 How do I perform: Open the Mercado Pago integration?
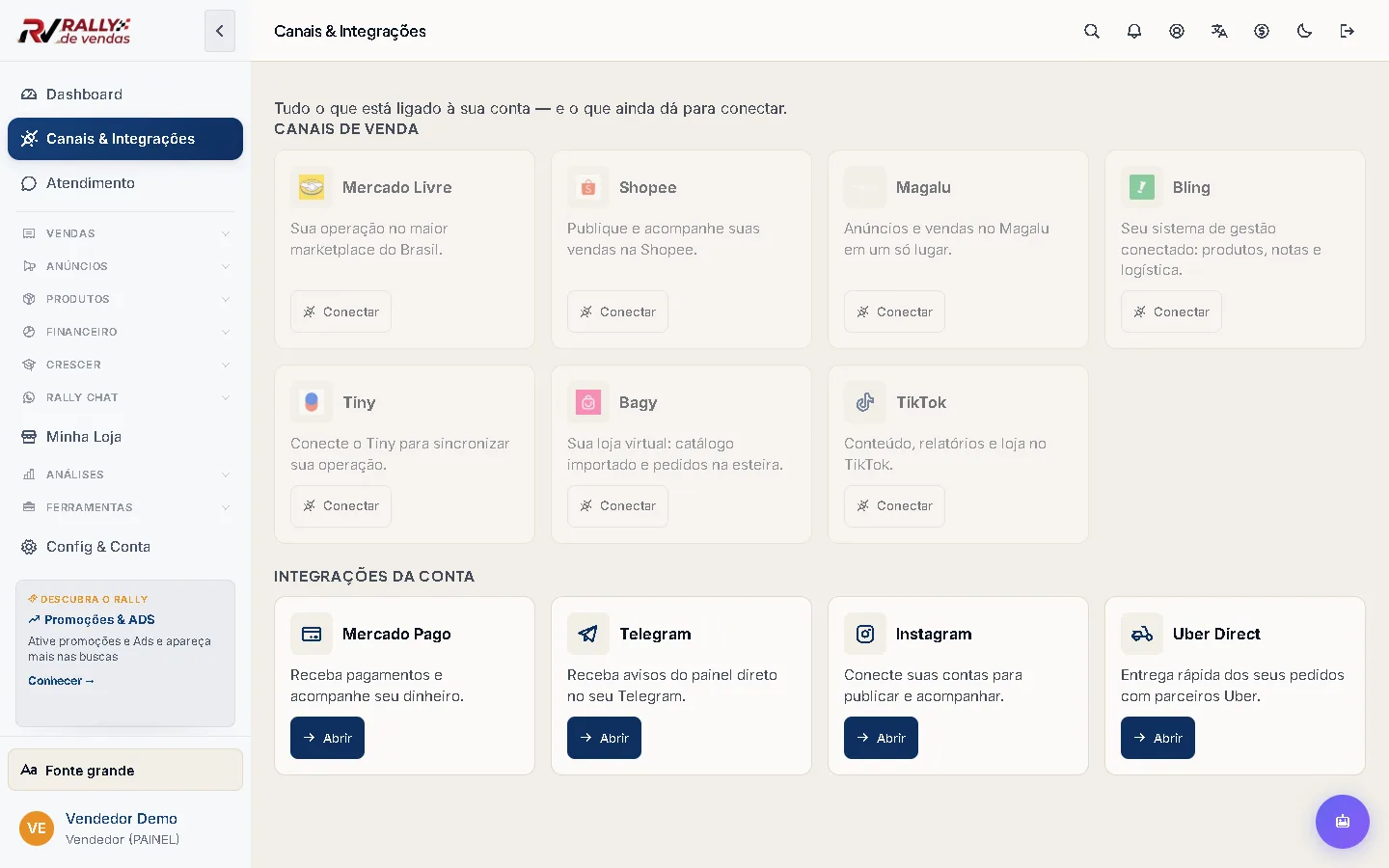click(327, 738)
